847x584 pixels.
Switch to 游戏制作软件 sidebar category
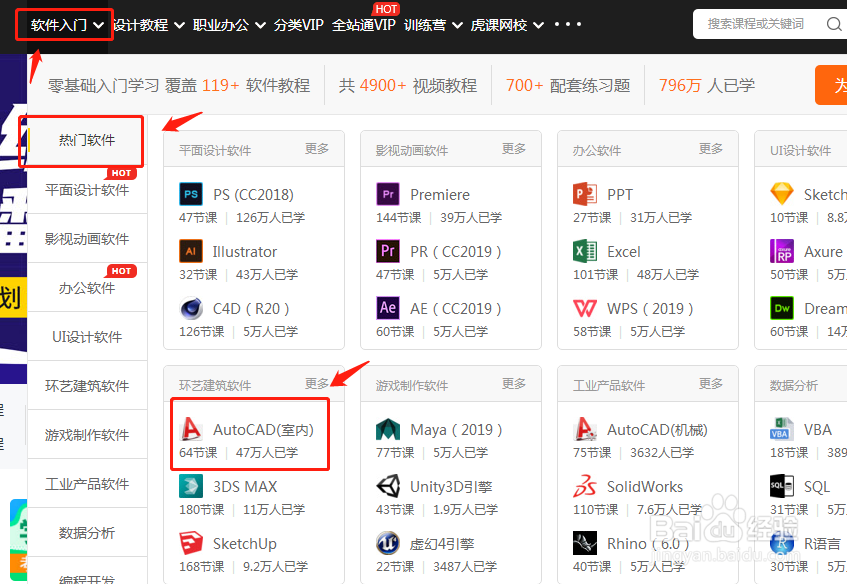pyautogui.click(x=87, y=435)
